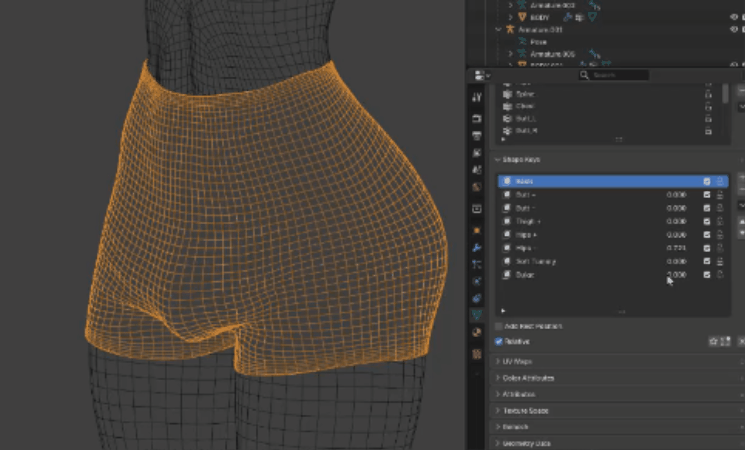Mute the Hips - shape key
This screenshot has height=450, width=745.
(x=707, y=248)
